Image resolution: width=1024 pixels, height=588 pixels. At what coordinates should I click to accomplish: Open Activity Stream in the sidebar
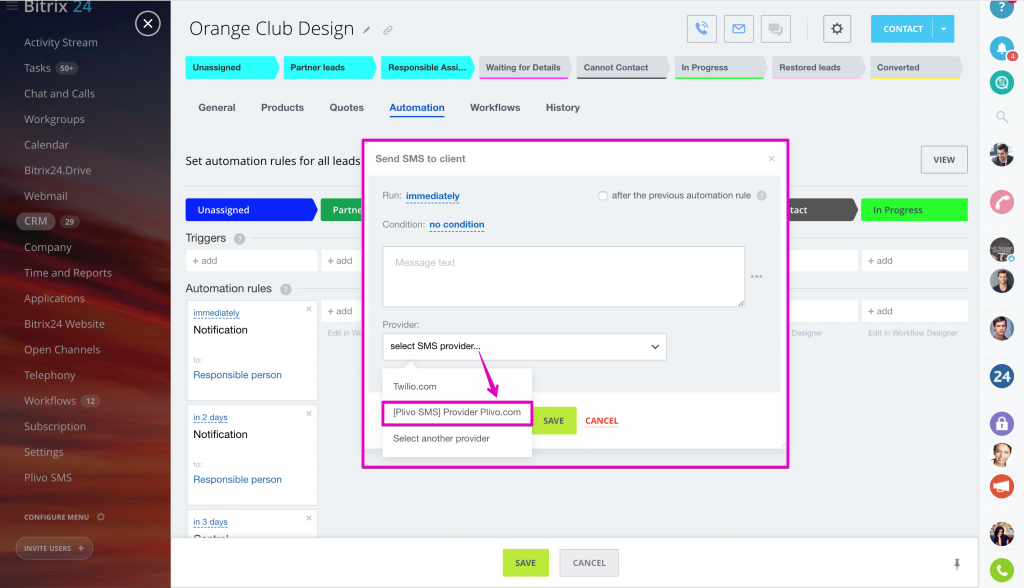(61, 42)
